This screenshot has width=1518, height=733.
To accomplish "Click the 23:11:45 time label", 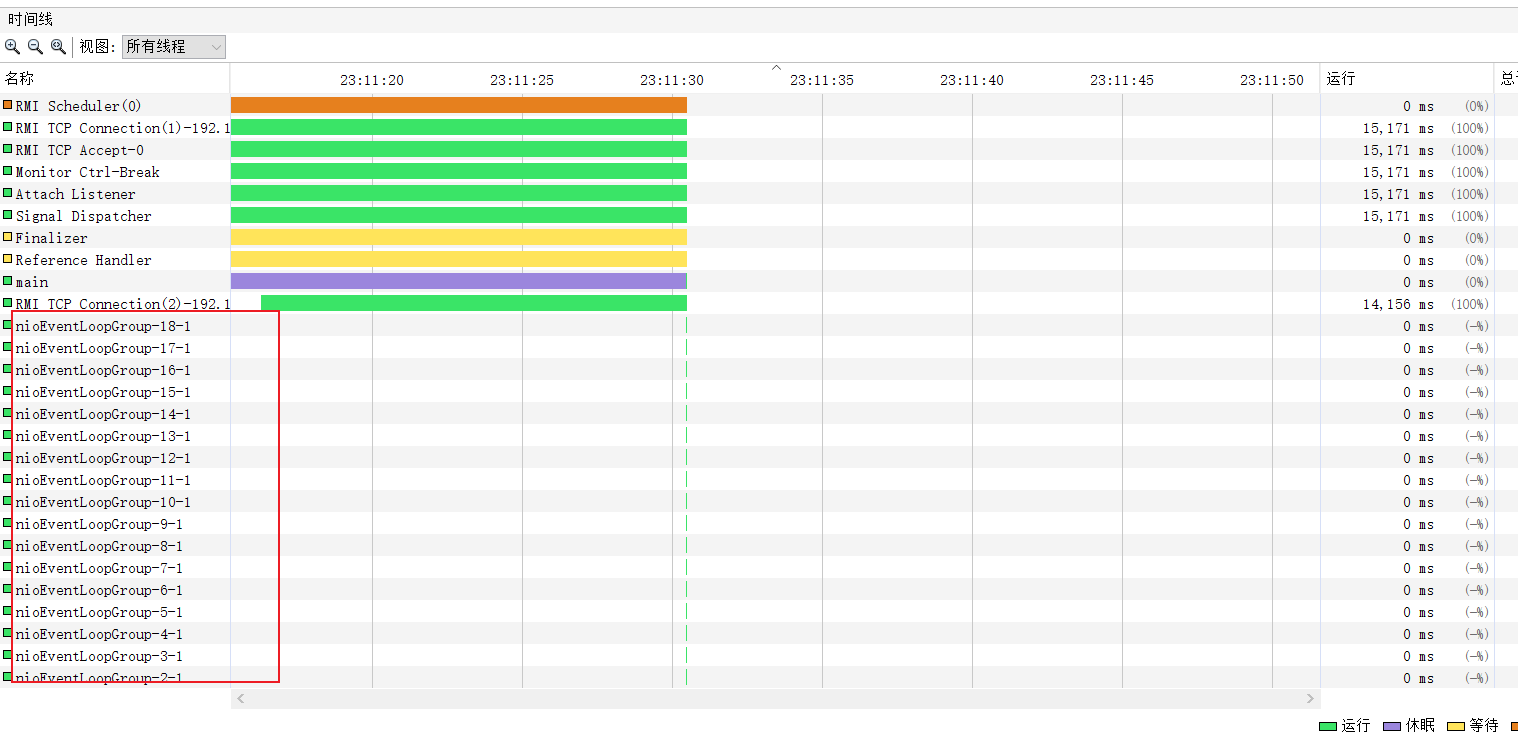I will [1122, 80].
